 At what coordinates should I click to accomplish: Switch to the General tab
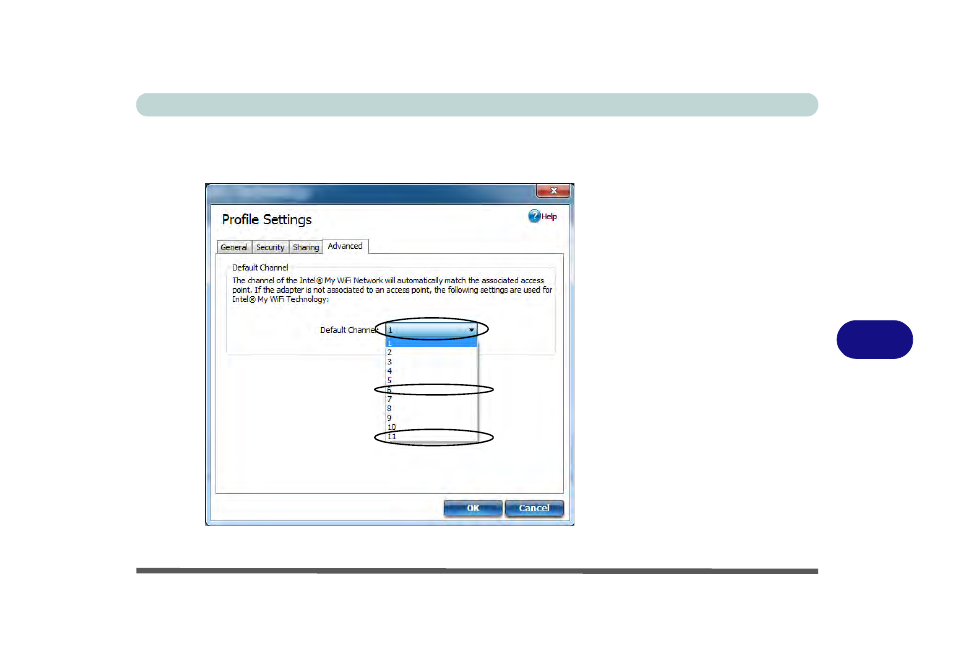click(x=234, y=247)
